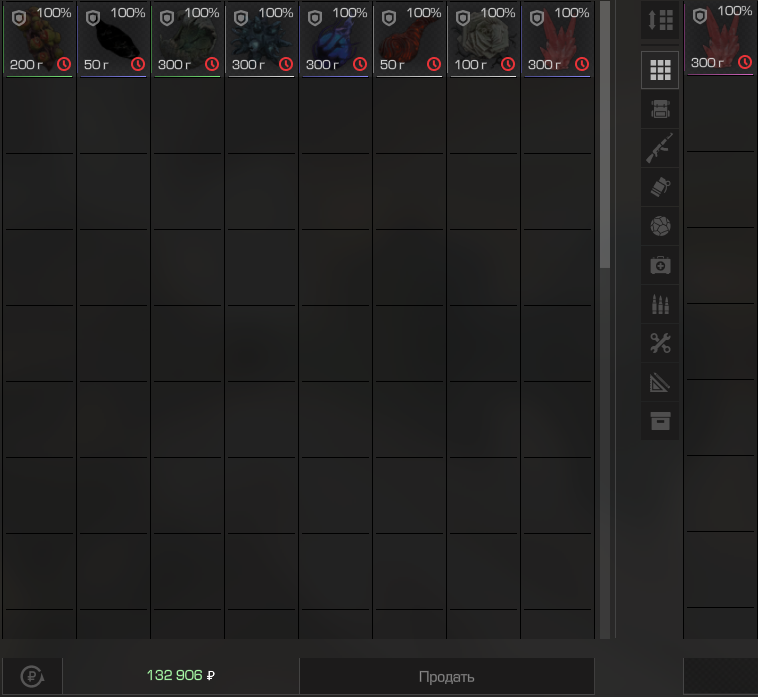Screen dimensions: 758x697
Task: Click the 100 г weight label
Action: [470, 64]
